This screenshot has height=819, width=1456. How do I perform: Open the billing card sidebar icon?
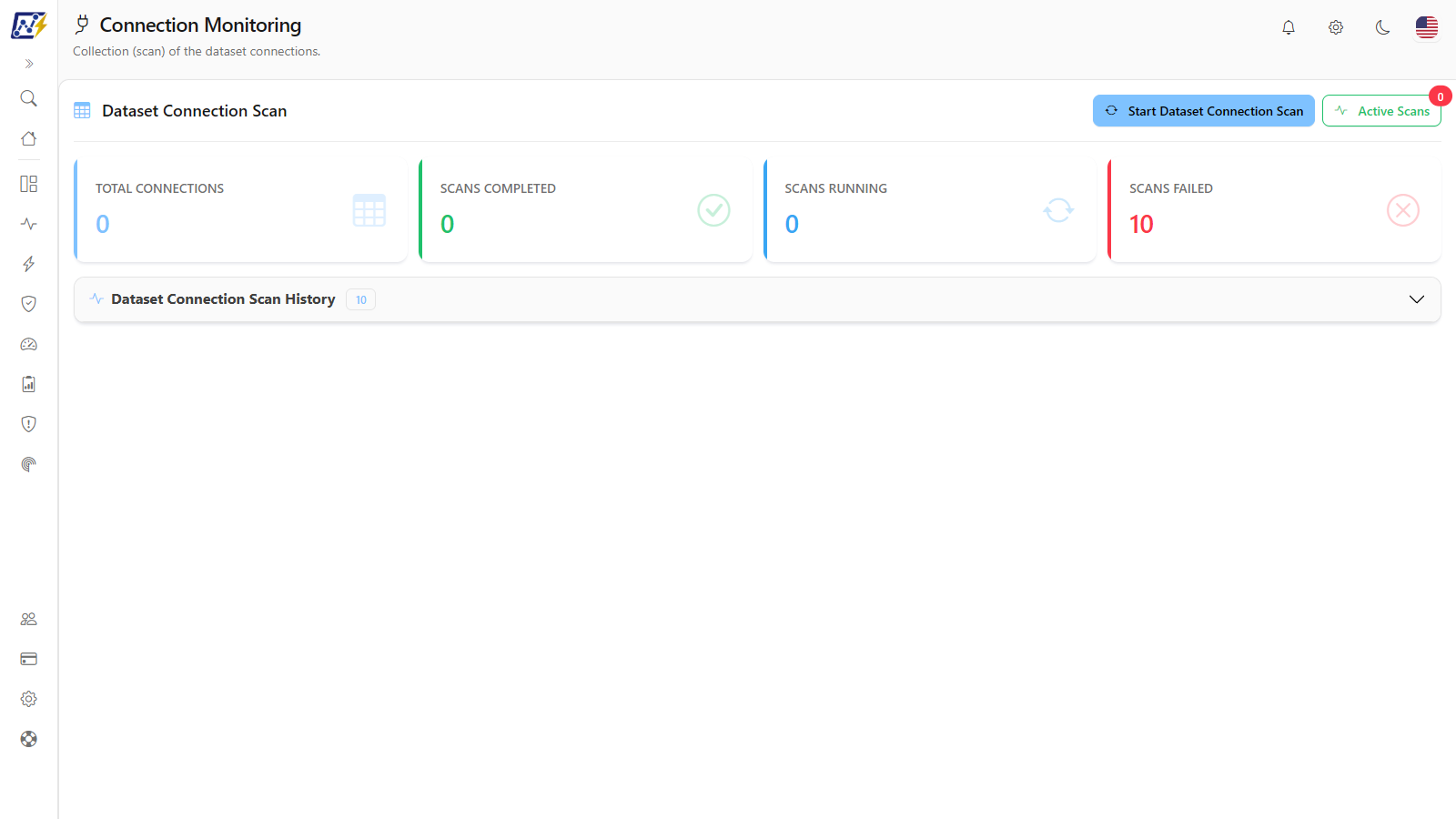point(29,659)
